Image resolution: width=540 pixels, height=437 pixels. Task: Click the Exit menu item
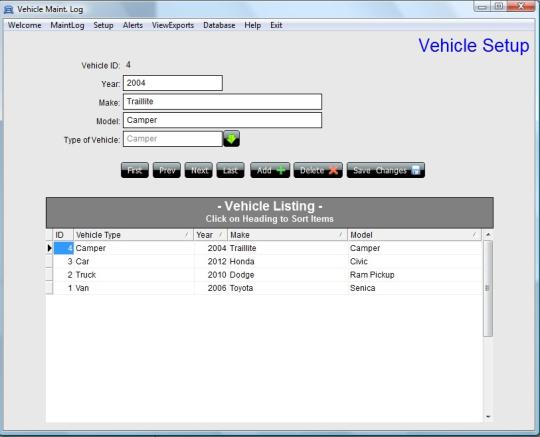[276, 25]
